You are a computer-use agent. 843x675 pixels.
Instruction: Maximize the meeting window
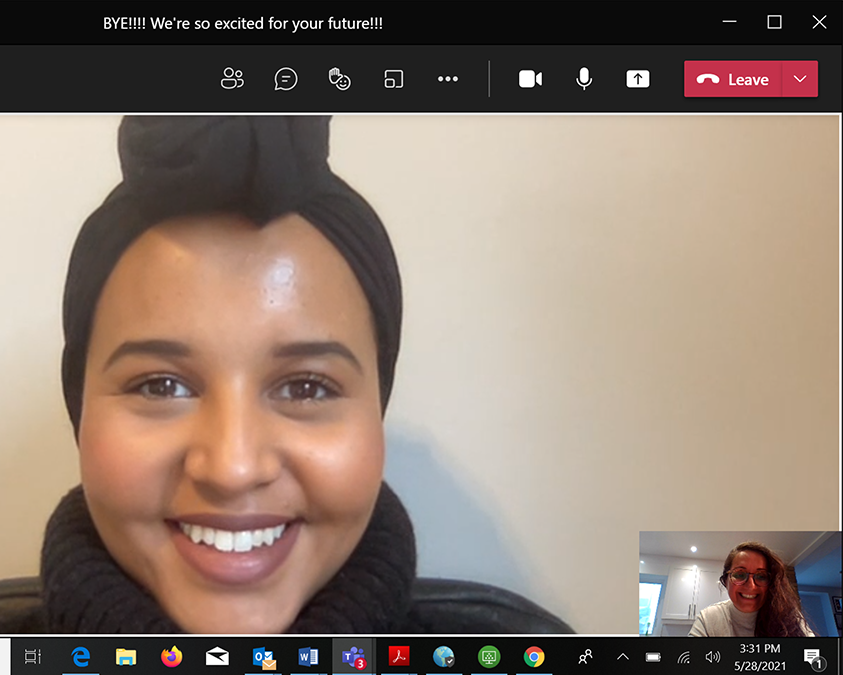(774, 22)
